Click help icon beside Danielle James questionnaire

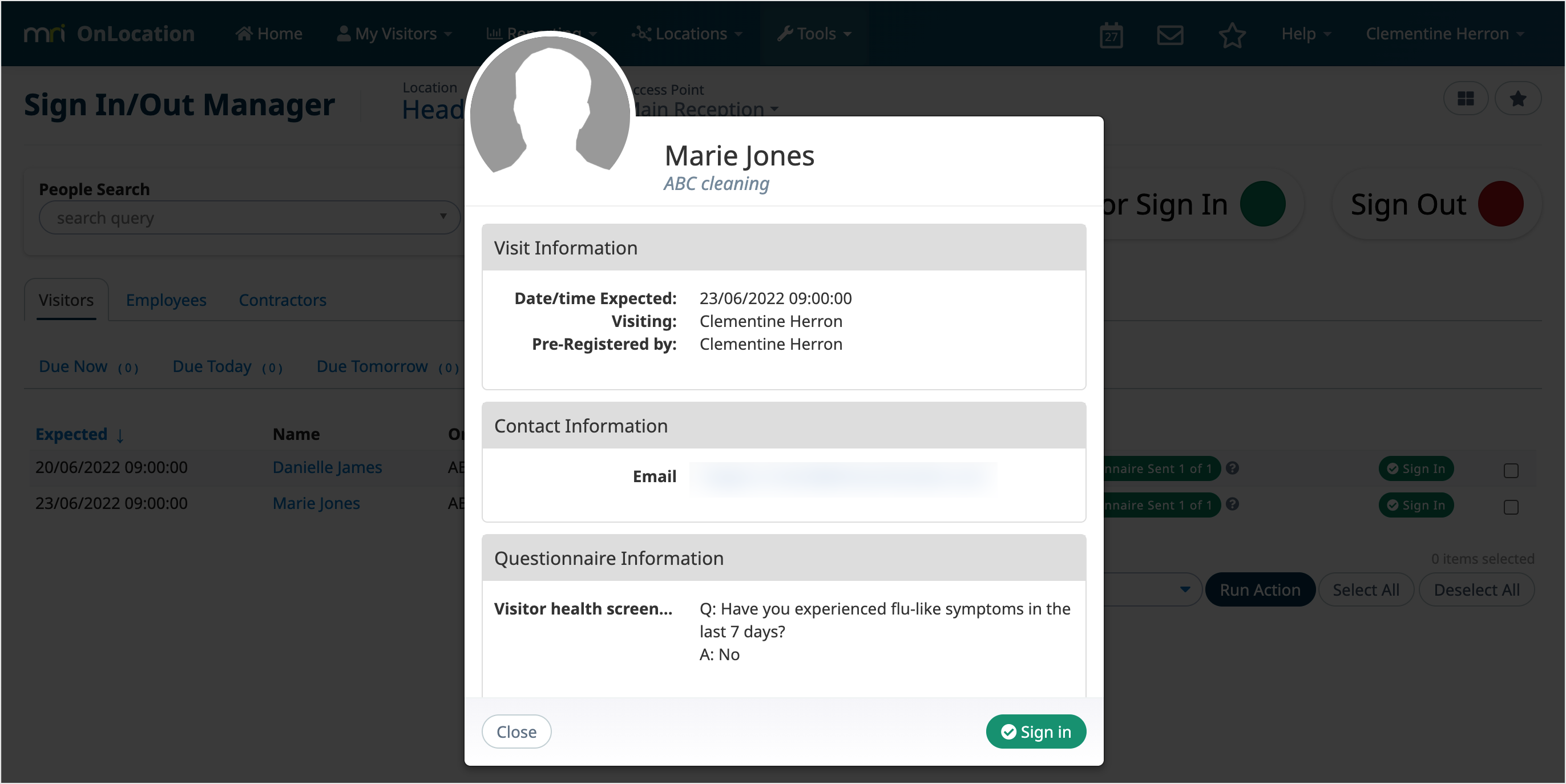[x=1232, y=468]
